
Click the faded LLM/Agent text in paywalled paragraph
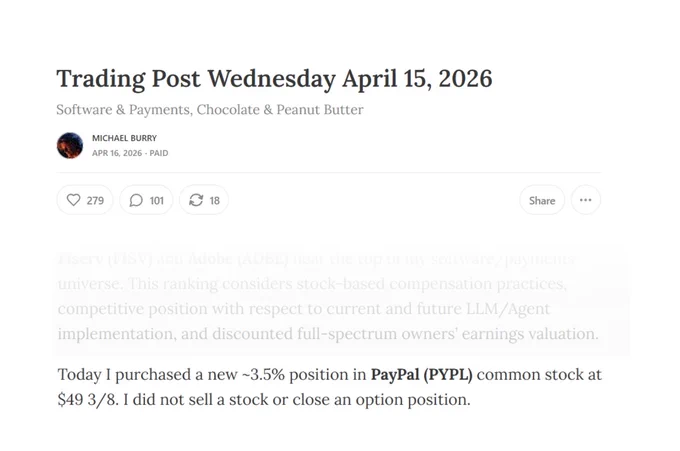(508, 309)
